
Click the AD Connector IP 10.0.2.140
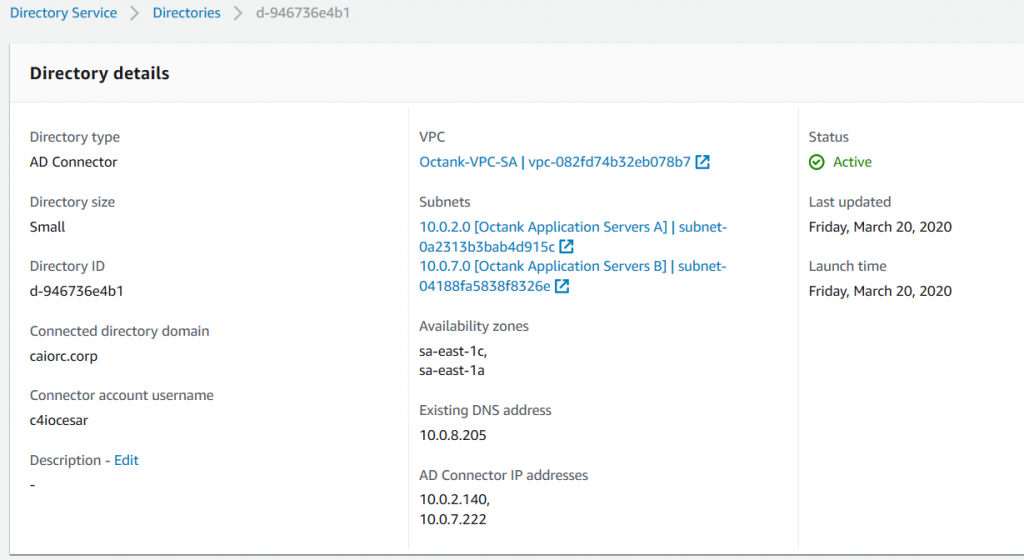tap(454, 500)
